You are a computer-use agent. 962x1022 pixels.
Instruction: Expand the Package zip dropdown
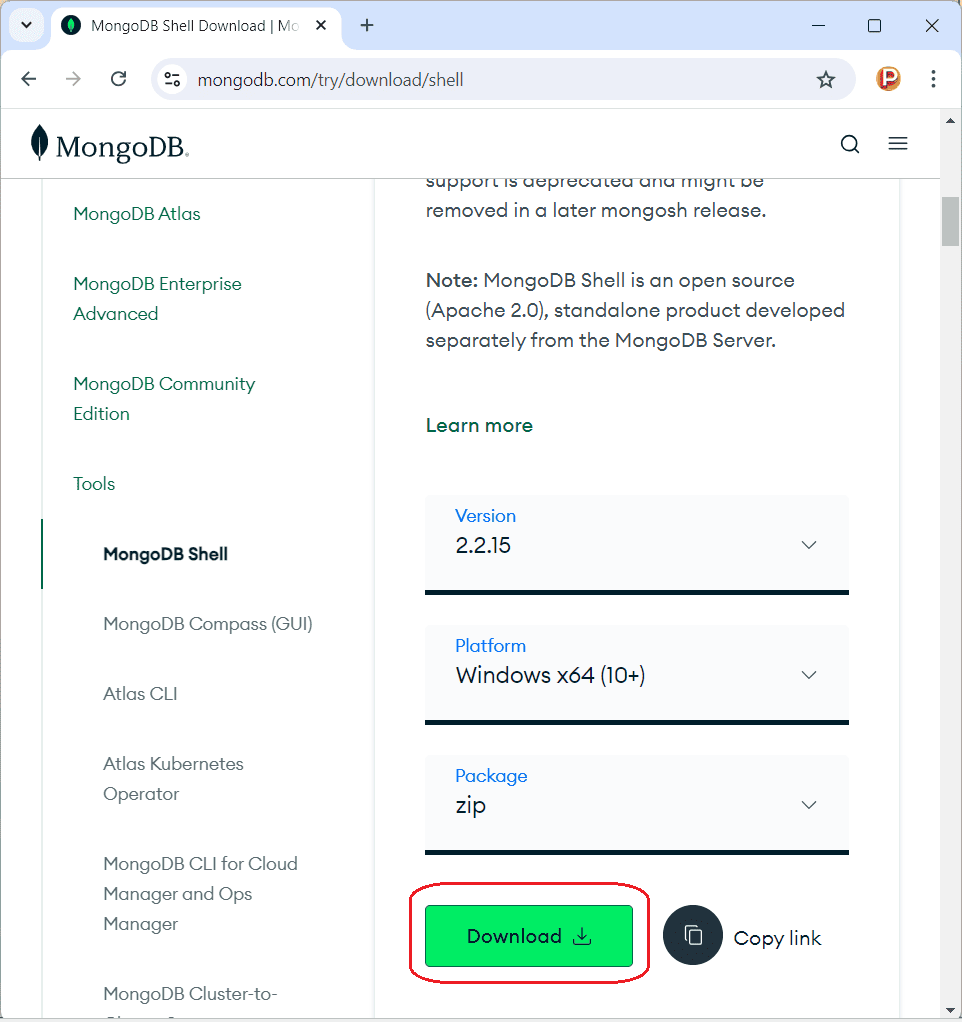[637, 804]
